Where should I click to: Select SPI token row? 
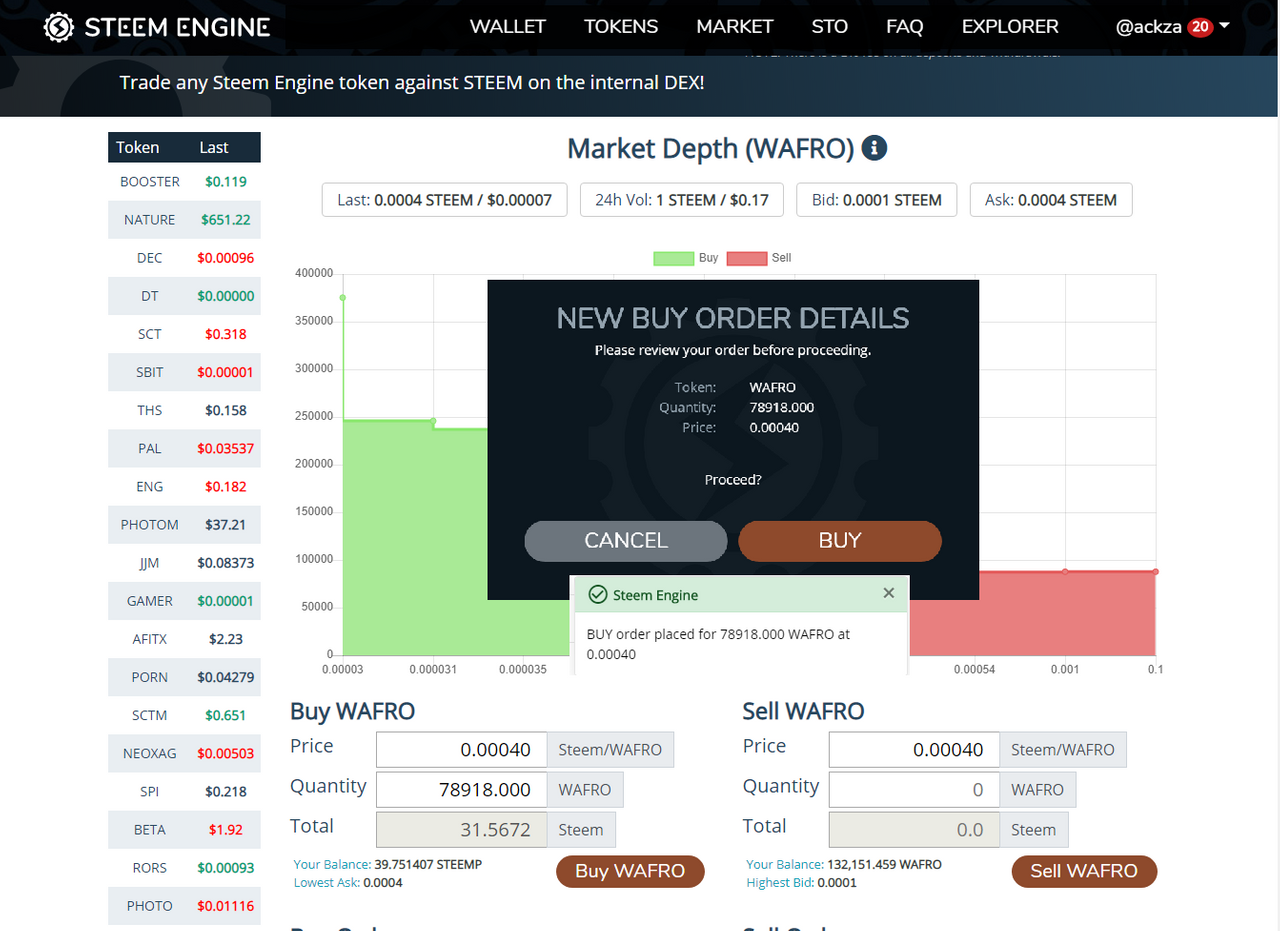184,791
